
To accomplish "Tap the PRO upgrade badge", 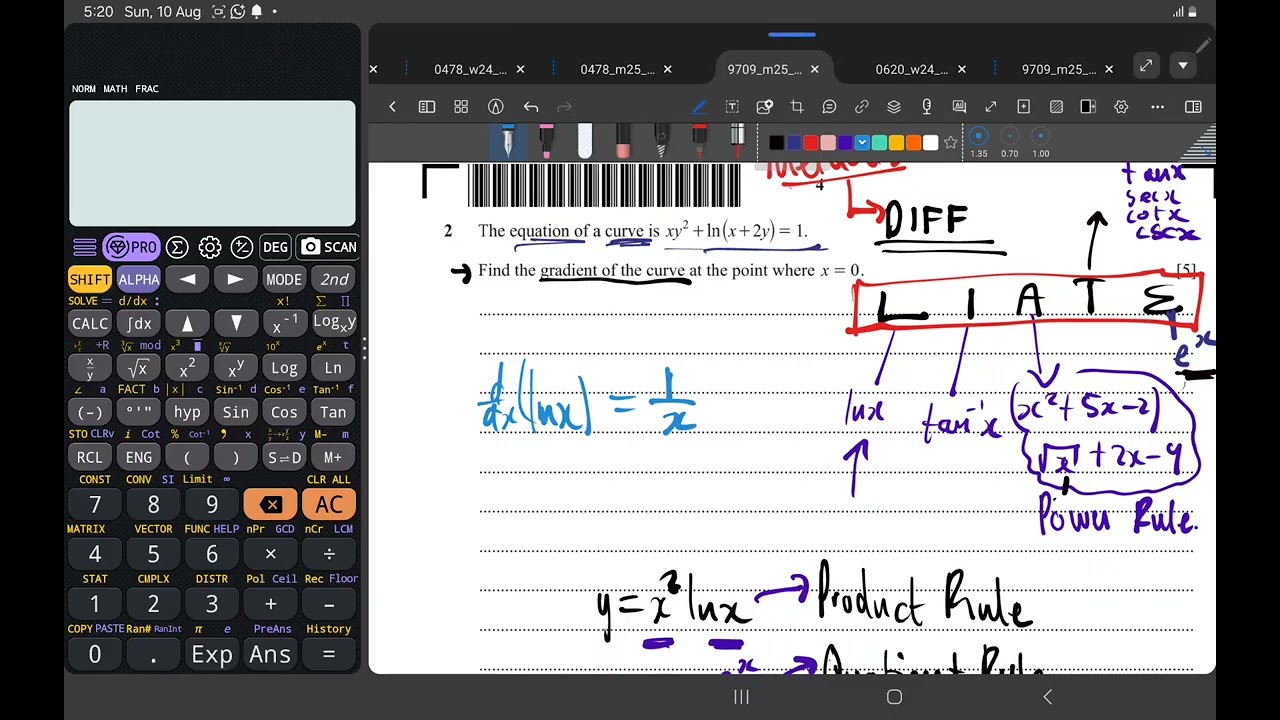I will (x=132, y=247).
